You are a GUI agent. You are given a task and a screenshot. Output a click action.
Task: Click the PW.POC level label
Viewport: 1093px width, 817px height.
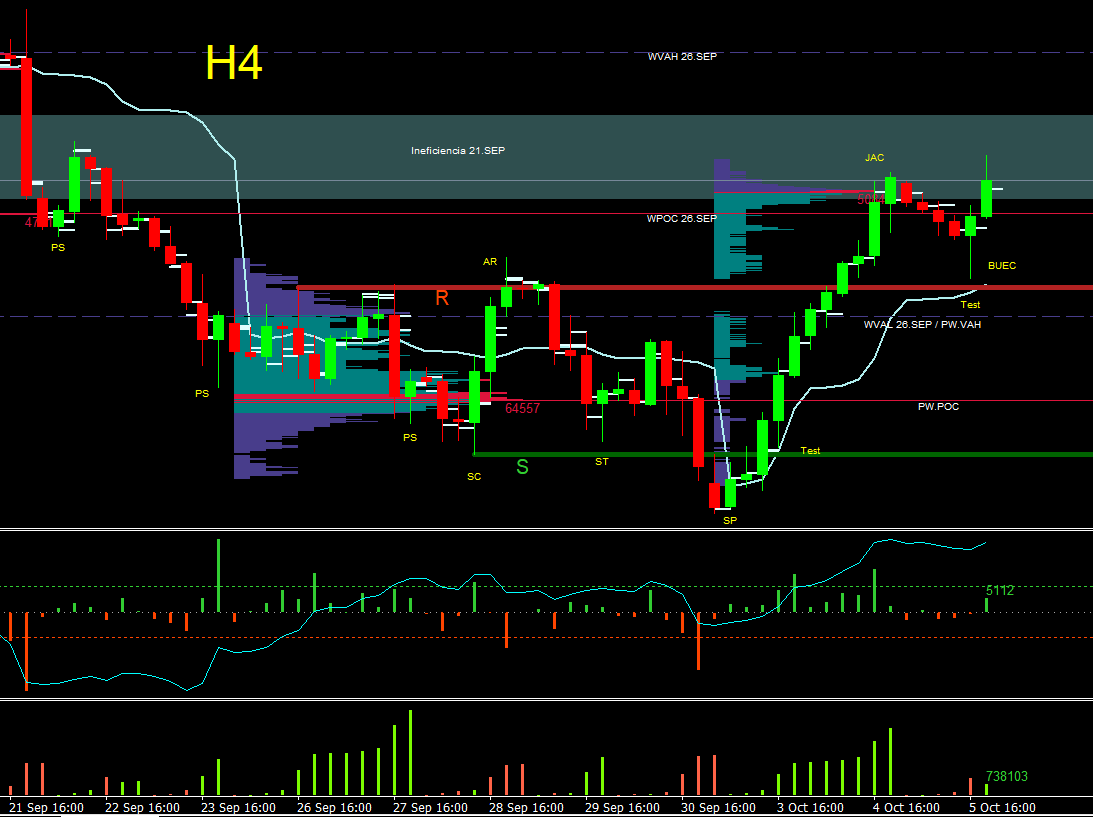[x=938, y=406]
